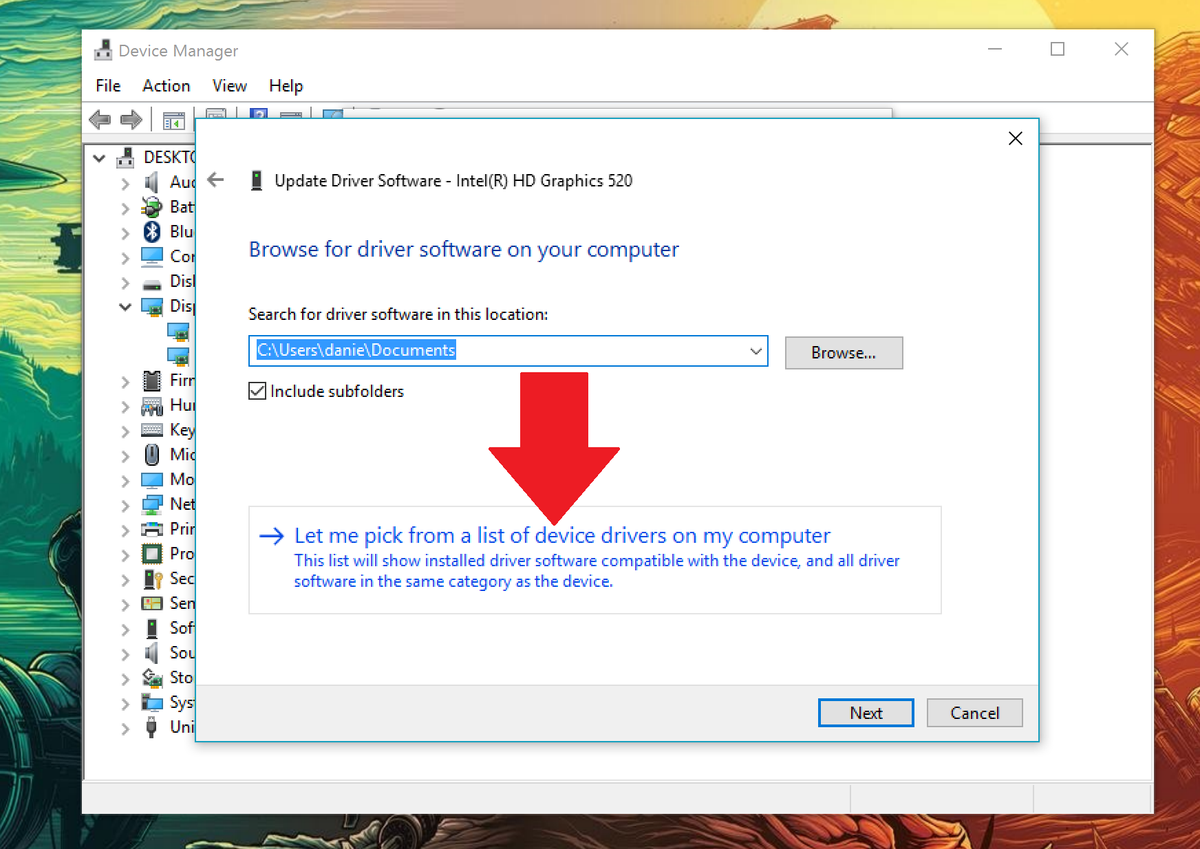
Task: Click the Back navigation arrow in Device Manager toolbar
Action: [x=99, y=120]
